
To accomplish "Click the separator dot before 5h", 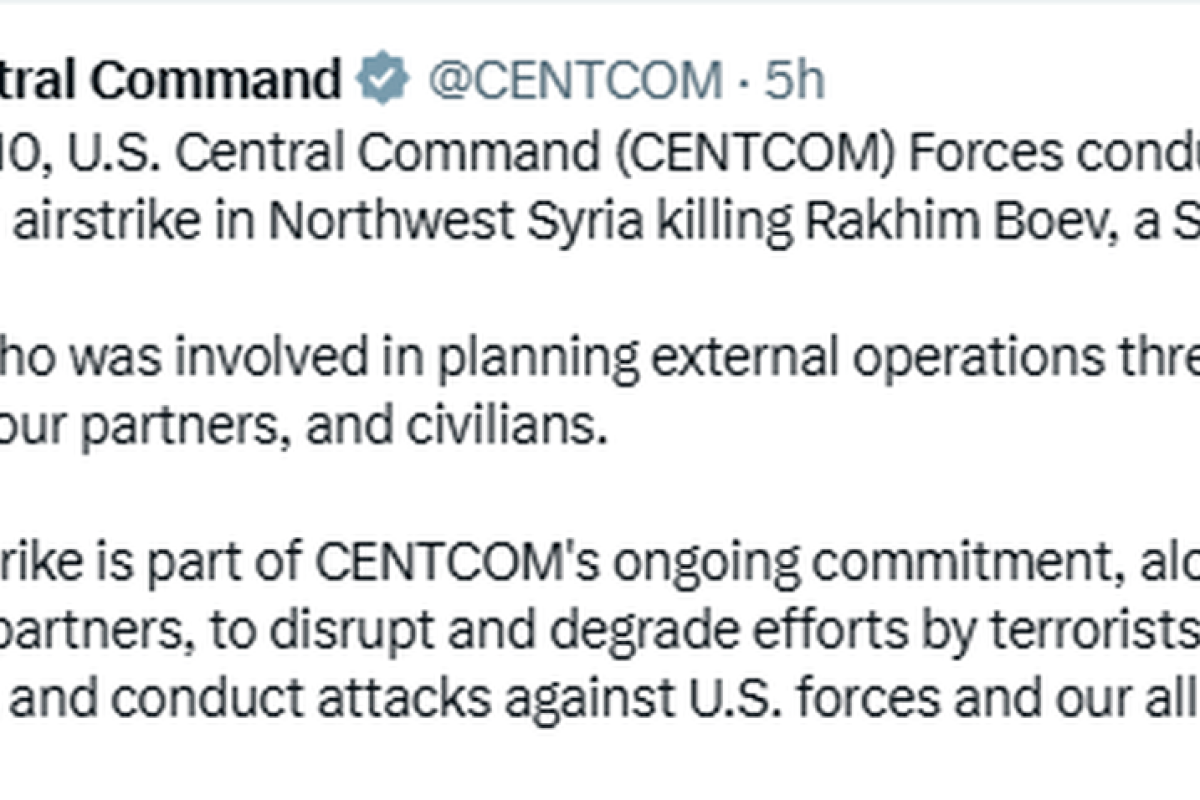I will tap(745, 83).
